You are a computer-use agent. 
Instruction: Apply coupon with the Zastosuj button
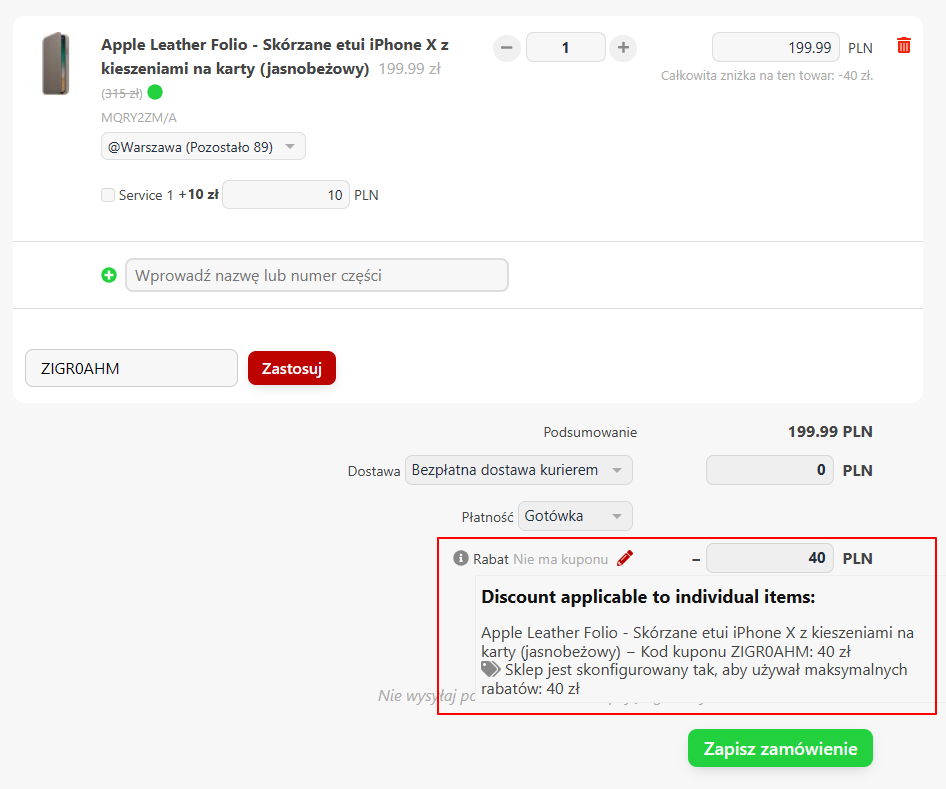click(292, 368)
